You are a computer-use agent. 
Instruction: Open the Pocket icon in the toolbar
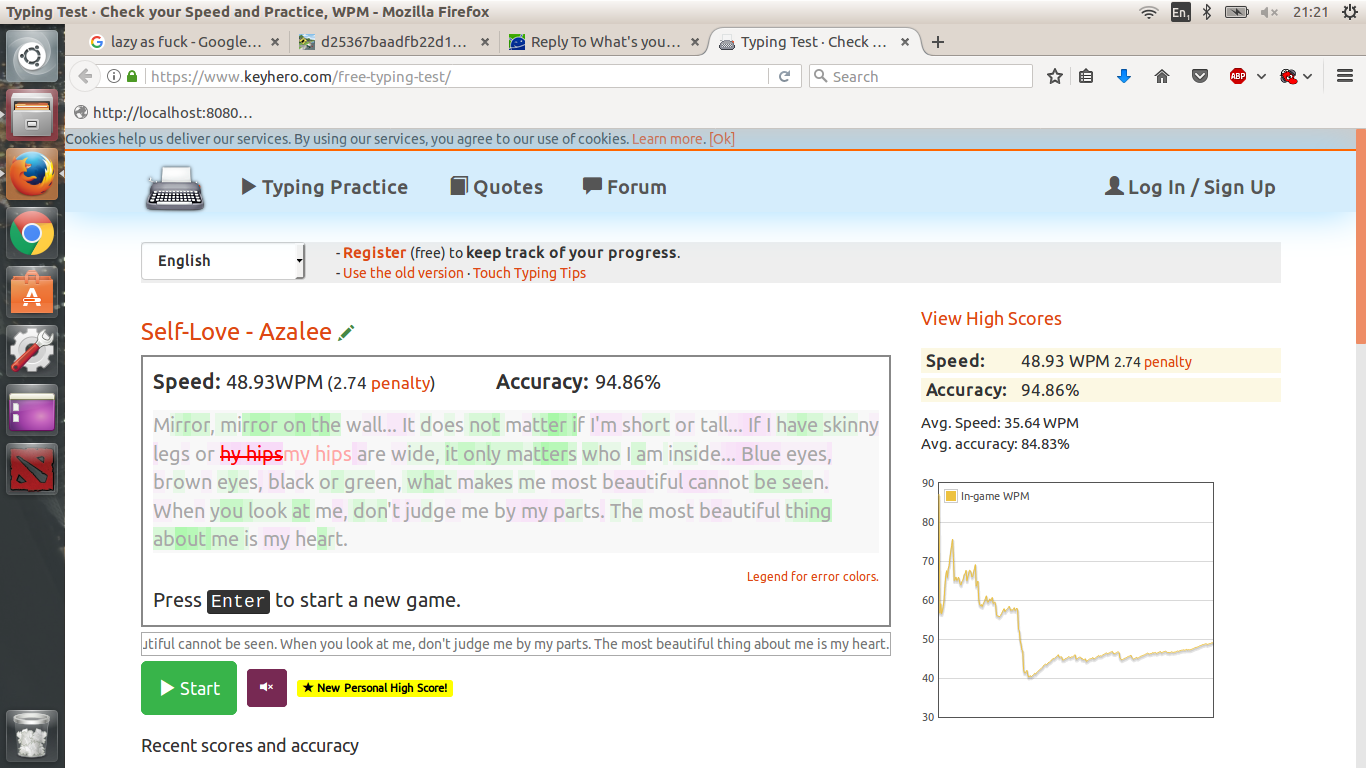point(1200,76)
